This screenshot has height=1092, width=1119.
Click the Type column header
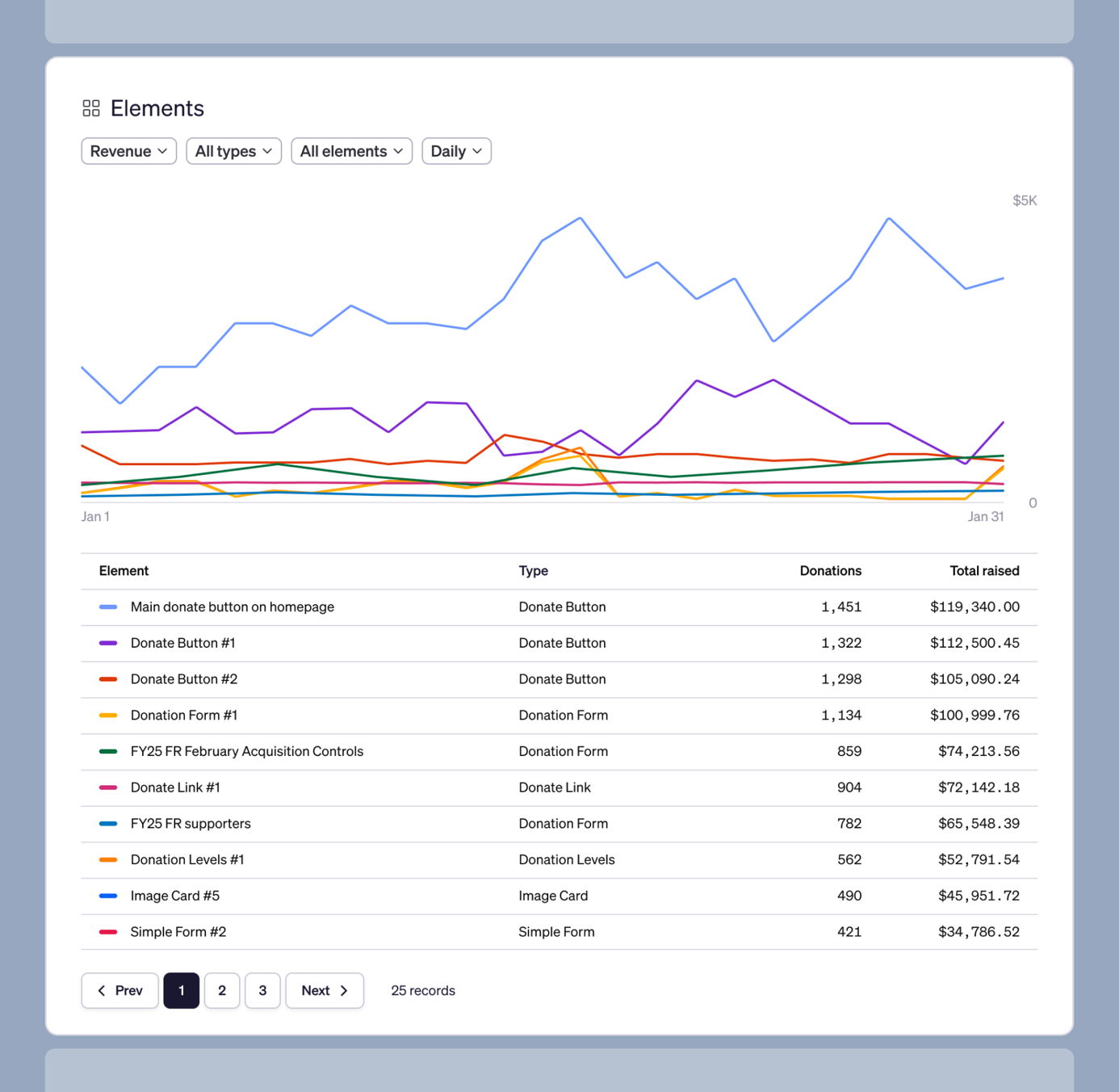pos(533,571)
